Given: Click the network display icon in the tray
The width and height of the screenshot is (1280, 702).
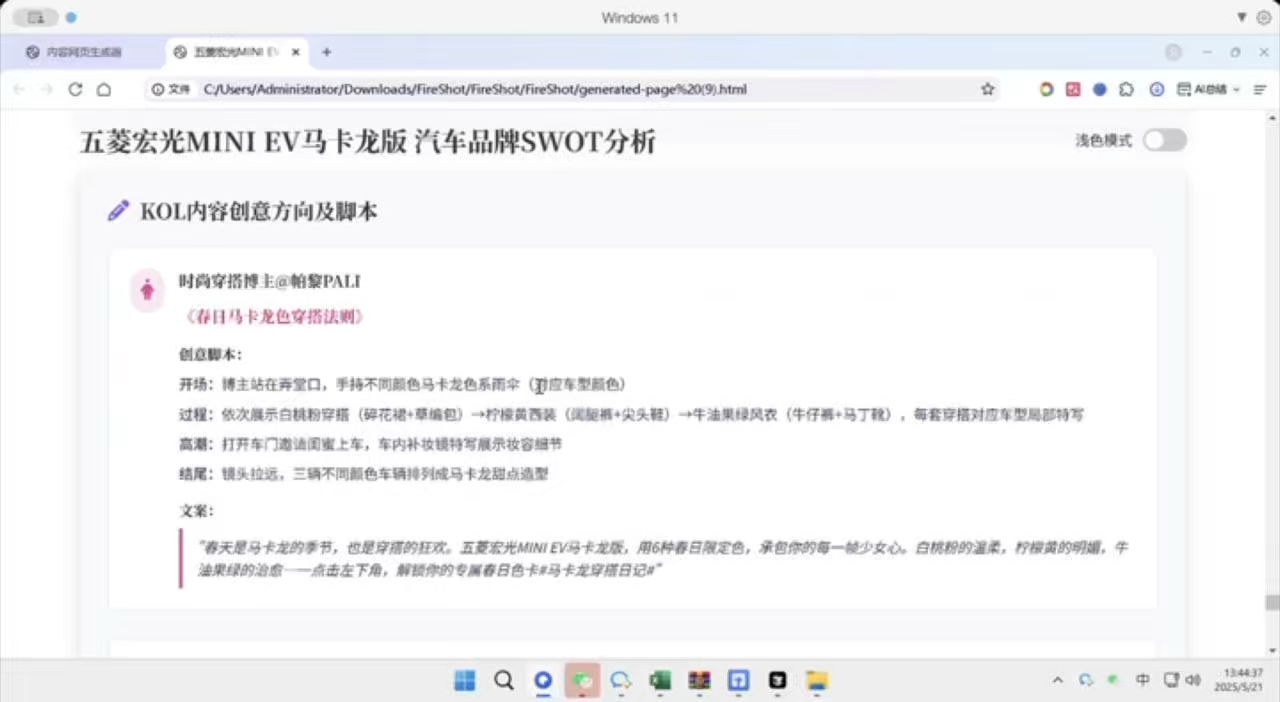Looking at the screenshot, I should click(x=1171, y=680).
